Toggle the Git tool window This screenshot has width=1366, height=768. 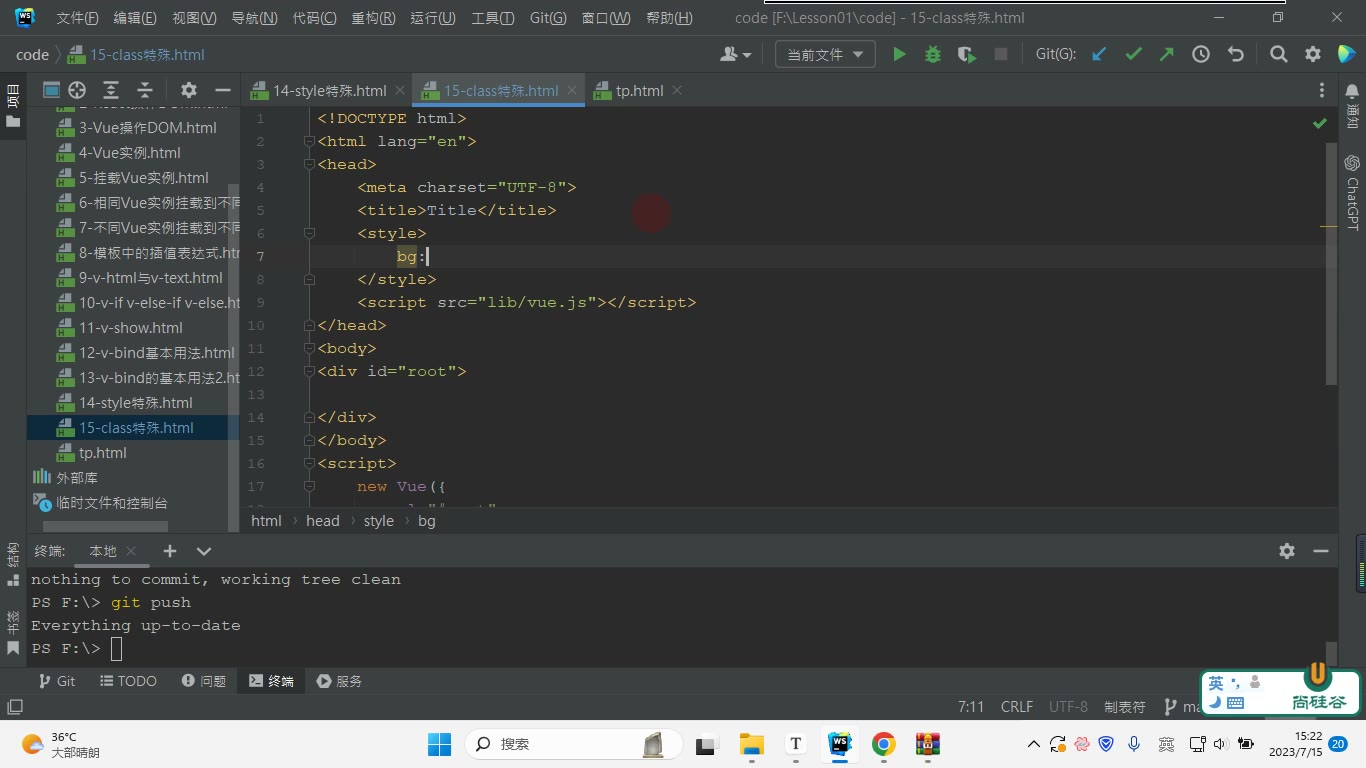click(57, 681)
